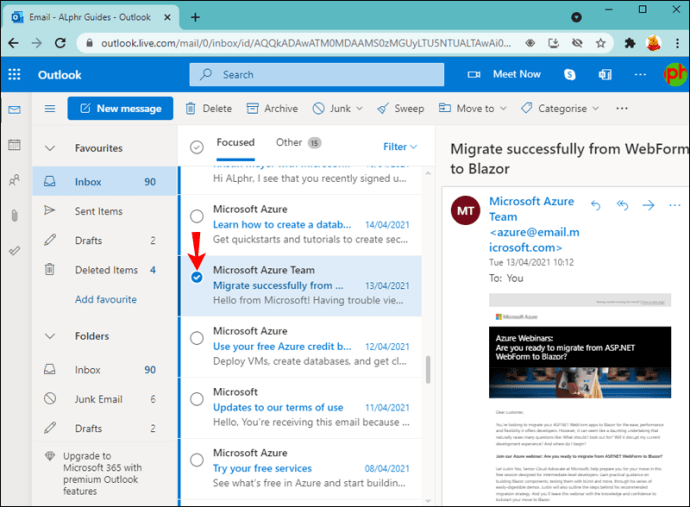Click the Add favourite link
This screenshot has width=690, height=507.
106,299
